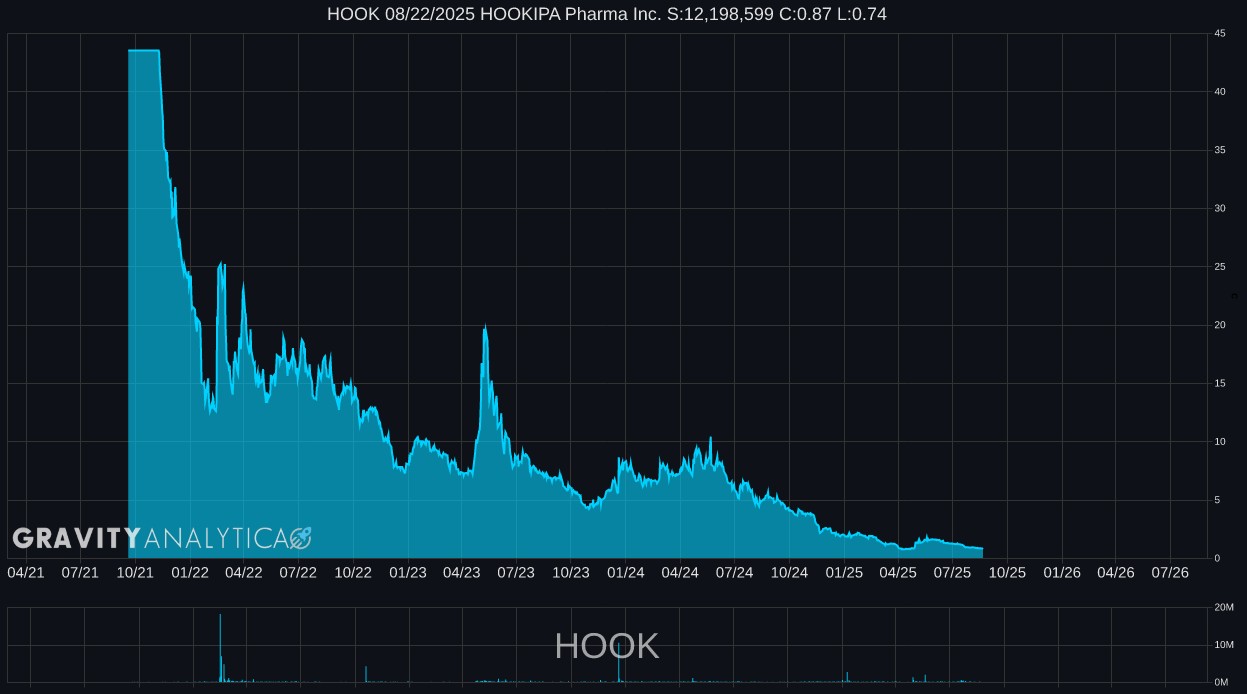Select the 10/25 x-axis date label

1007,572
